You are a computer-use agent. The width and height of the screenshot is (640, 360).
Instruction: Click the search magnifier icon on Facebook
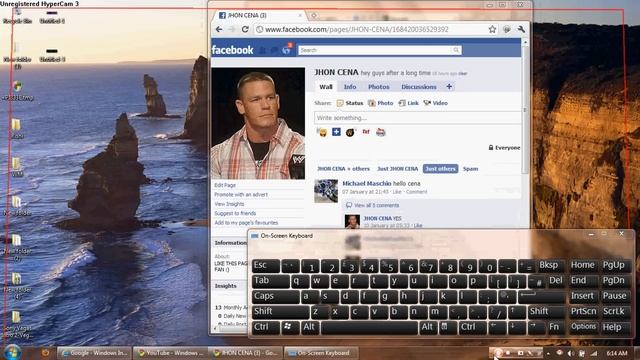(x=456, y=50)
